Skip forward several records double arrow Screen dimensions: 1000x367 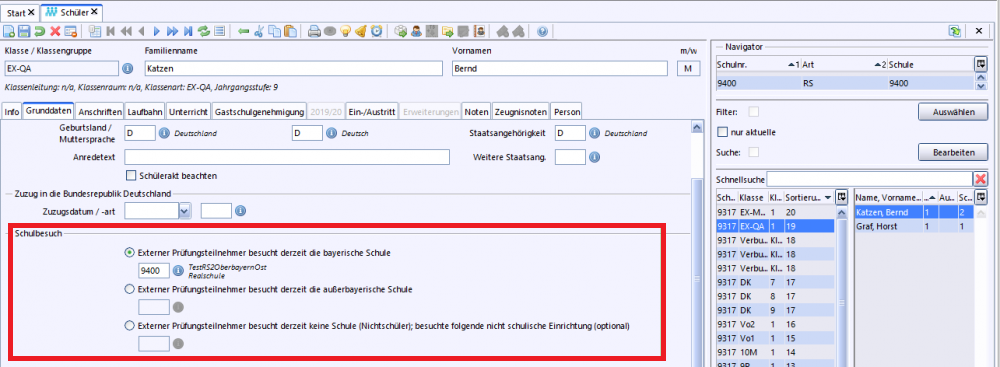tap(172, 31)
